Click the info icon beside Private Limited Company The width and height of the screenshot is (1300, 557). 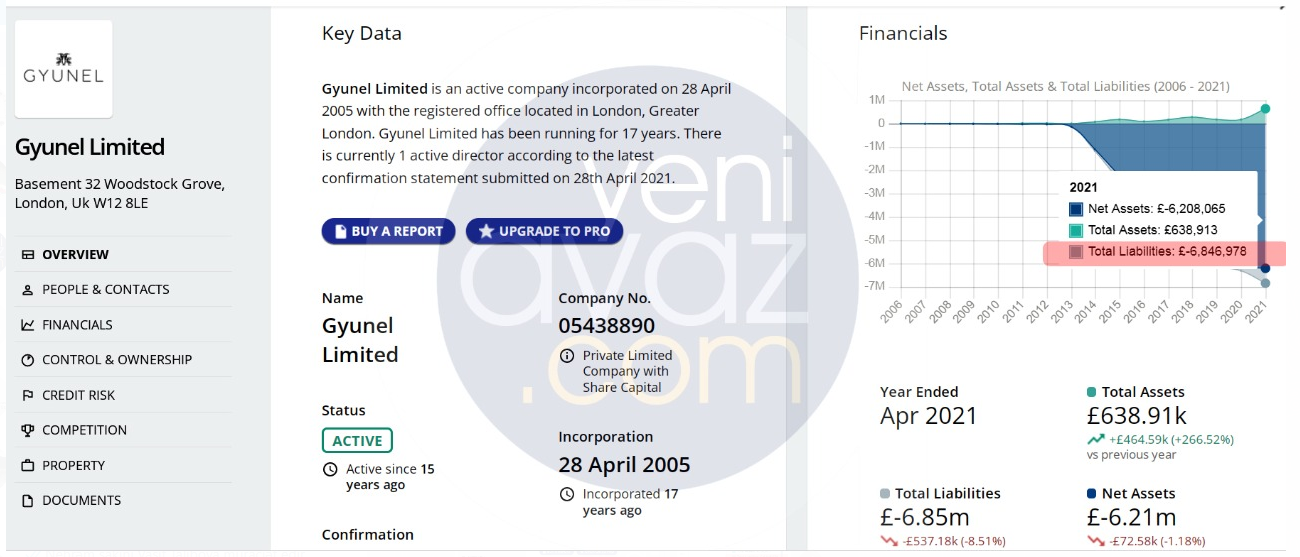click(x=567, y=355)
